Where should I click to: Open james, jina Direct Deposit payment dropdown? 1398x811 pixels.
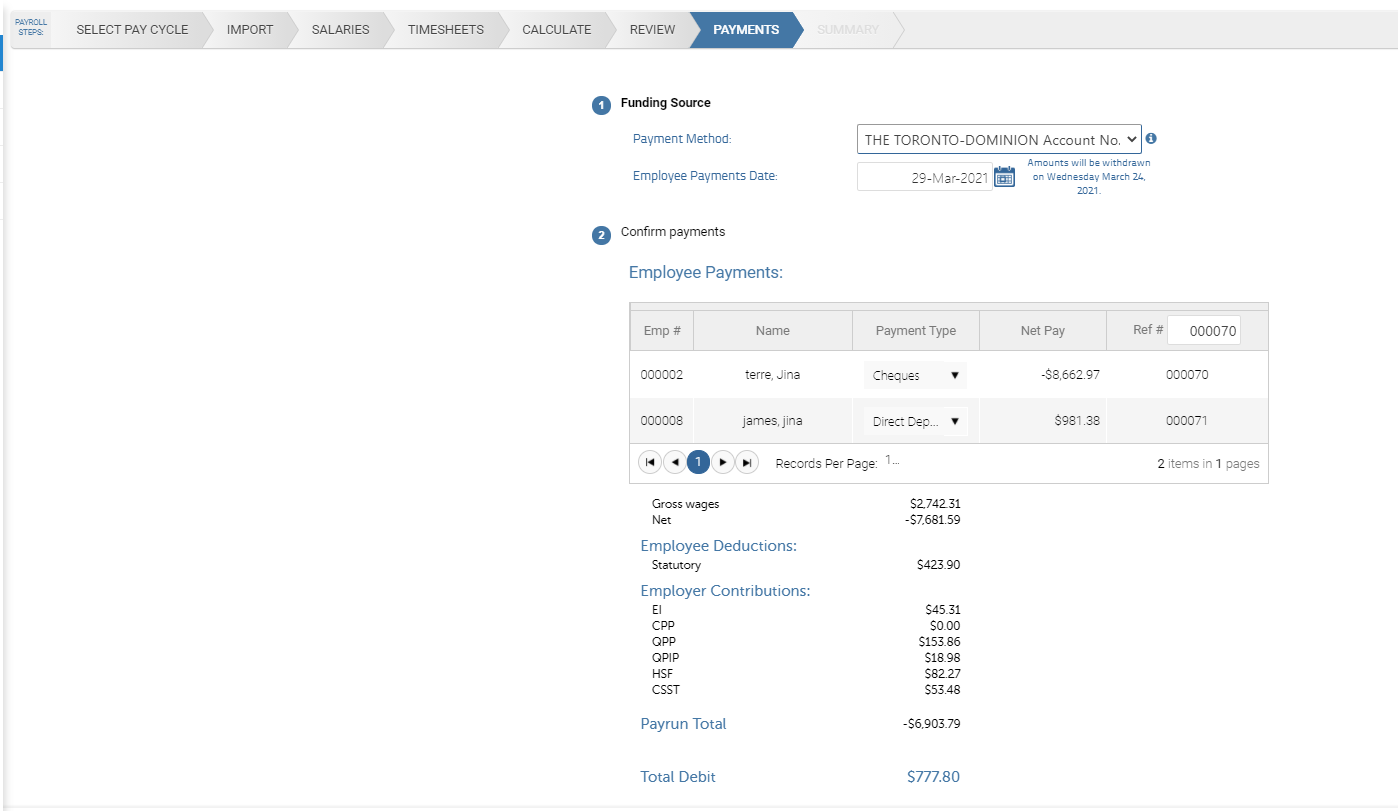click(914, 420)
